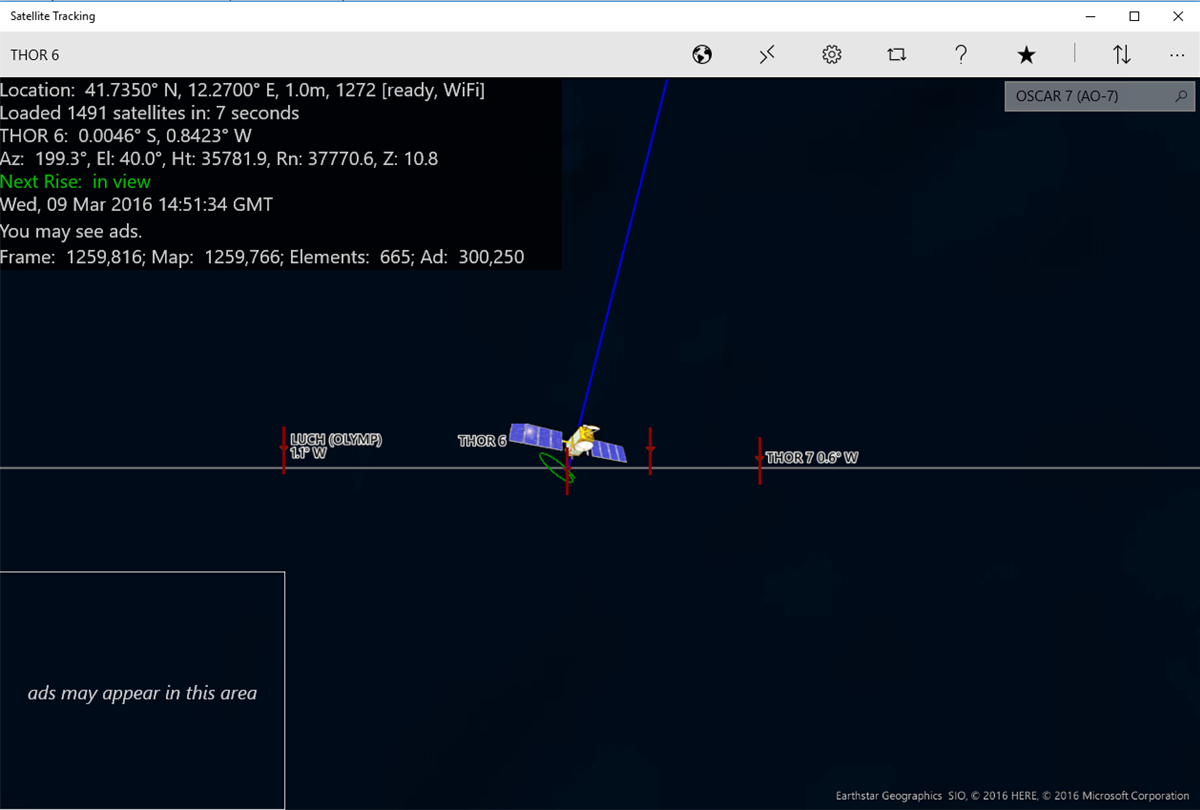Click the search magnifier icon
The image size is (1200, 810).
tap(1181, 97)
